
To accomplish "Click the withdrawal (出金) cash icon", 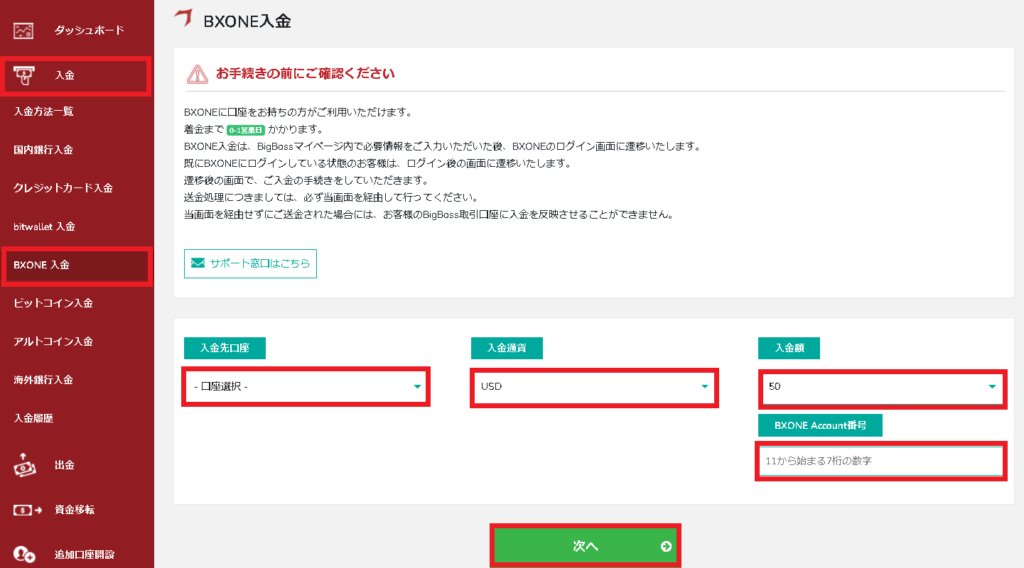I will pos(24,465).
